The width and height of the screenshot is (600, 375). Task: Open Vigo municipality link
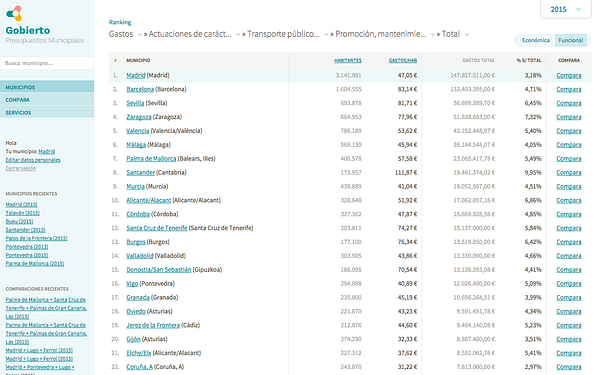tap(132, 284)
